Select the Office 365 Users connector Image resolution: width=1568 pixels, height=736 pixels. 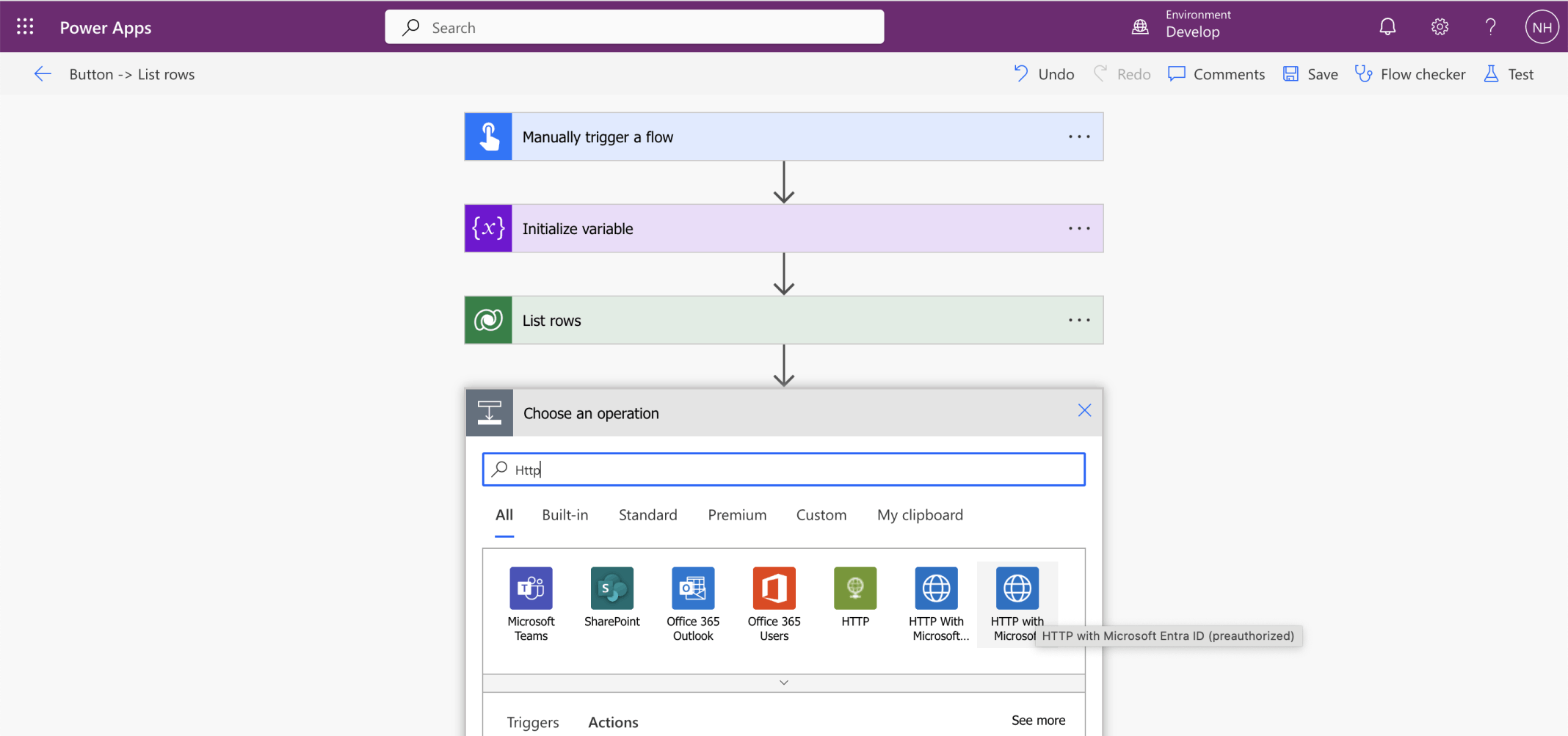coord(774,604)
